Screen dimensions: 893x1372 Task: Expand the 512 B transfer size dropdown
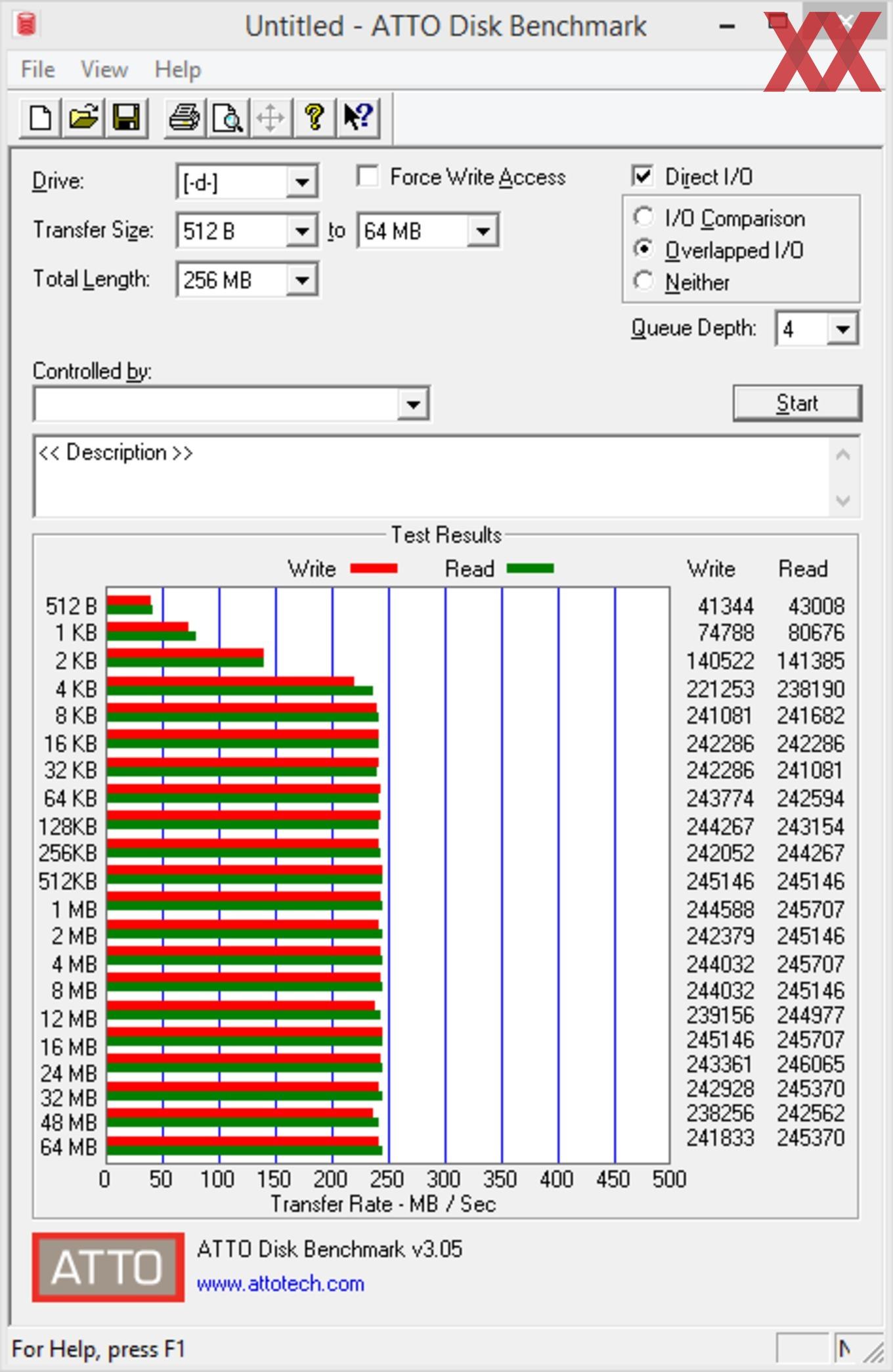[x=301, y=231]
